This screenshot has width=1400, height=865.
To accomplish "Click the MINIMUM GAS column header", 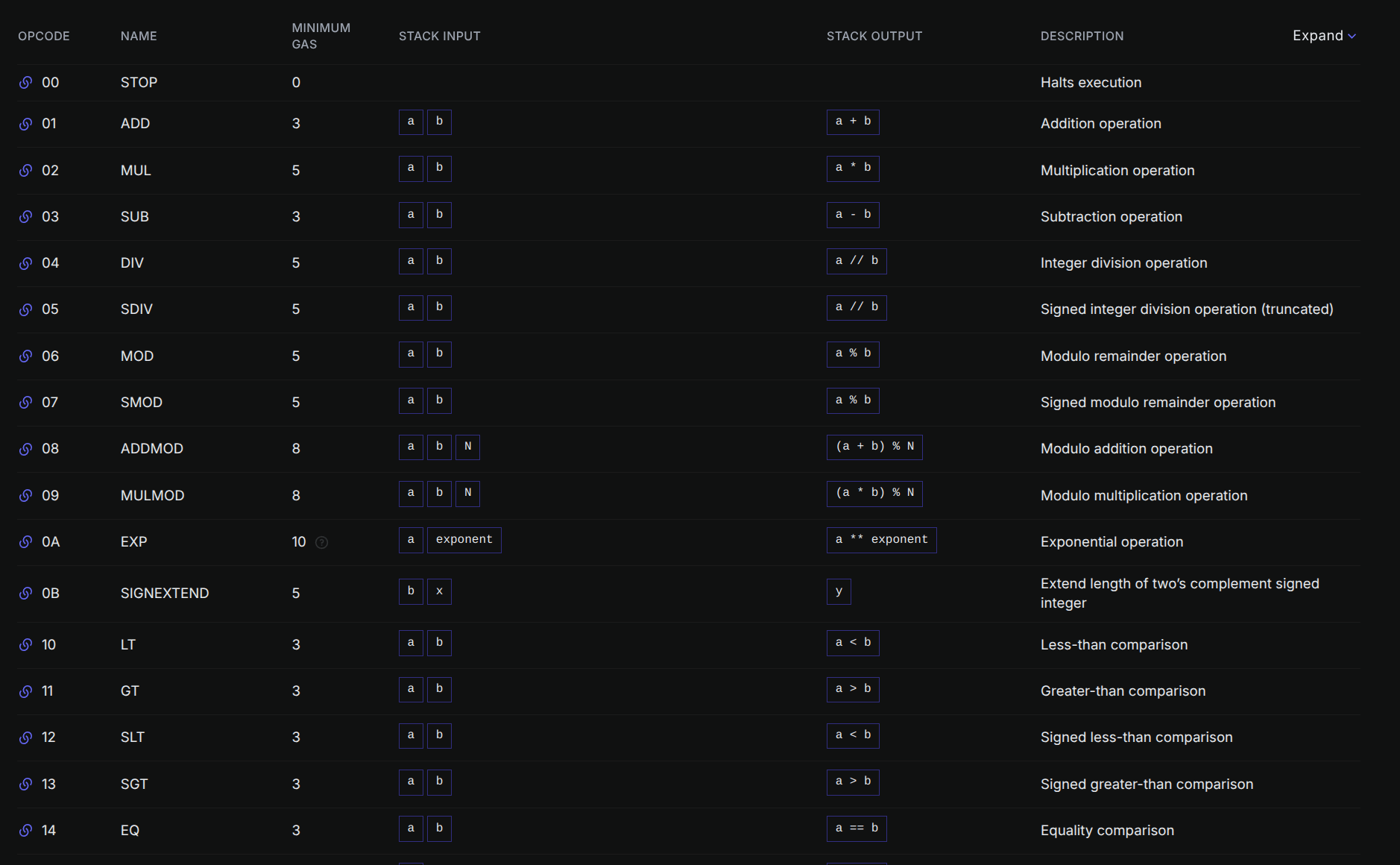I will [321, 36].
